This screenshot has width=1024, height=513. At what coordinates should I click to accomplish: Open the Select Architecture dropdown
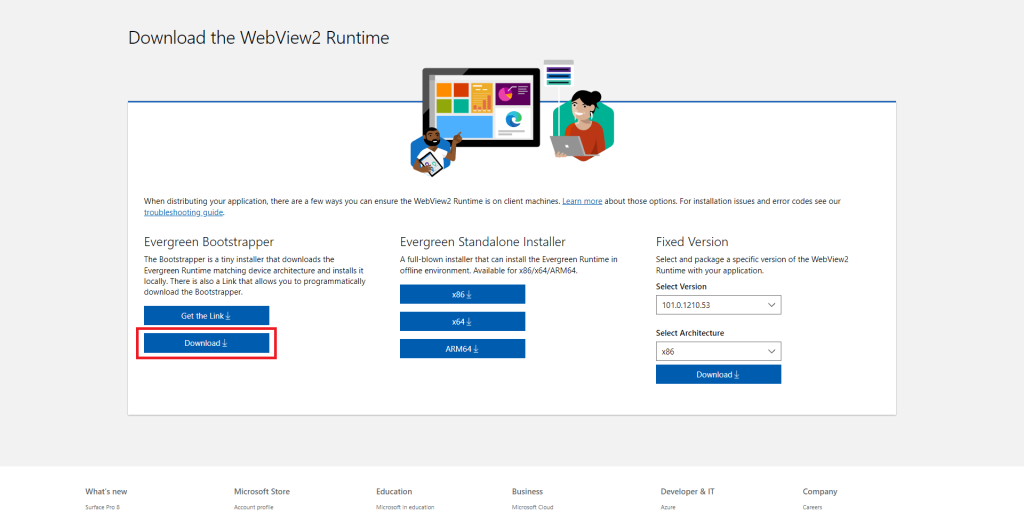[x=718, y=351]
